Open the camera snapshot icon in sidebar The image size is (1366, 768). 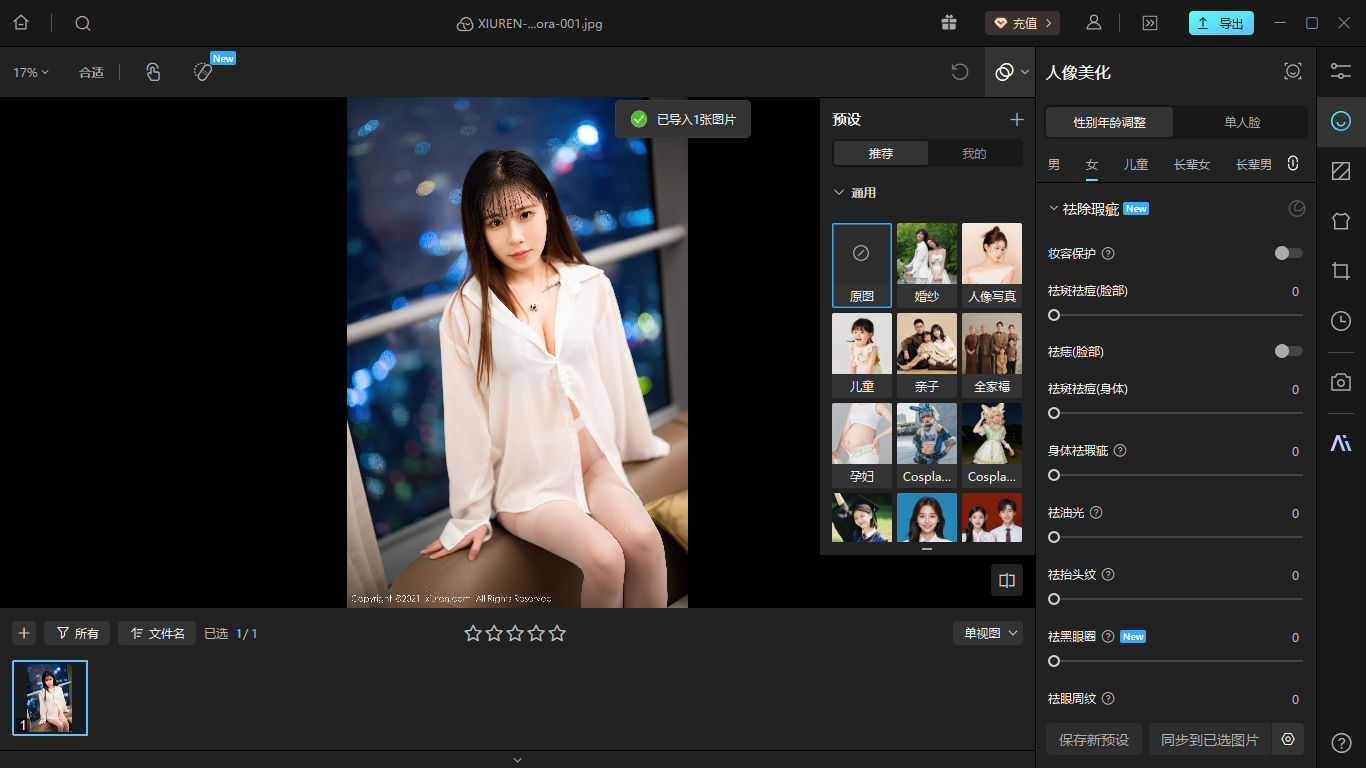click(1341, 382)
